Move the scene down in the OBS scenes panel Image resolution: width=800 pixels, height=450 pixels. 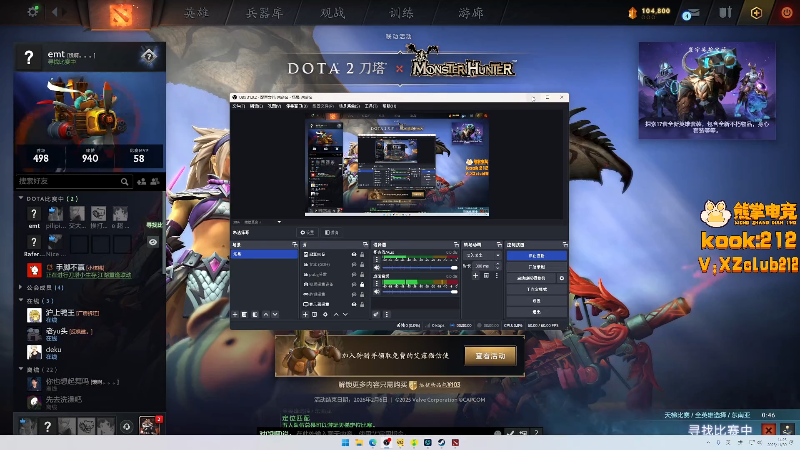tap(275, 314)
